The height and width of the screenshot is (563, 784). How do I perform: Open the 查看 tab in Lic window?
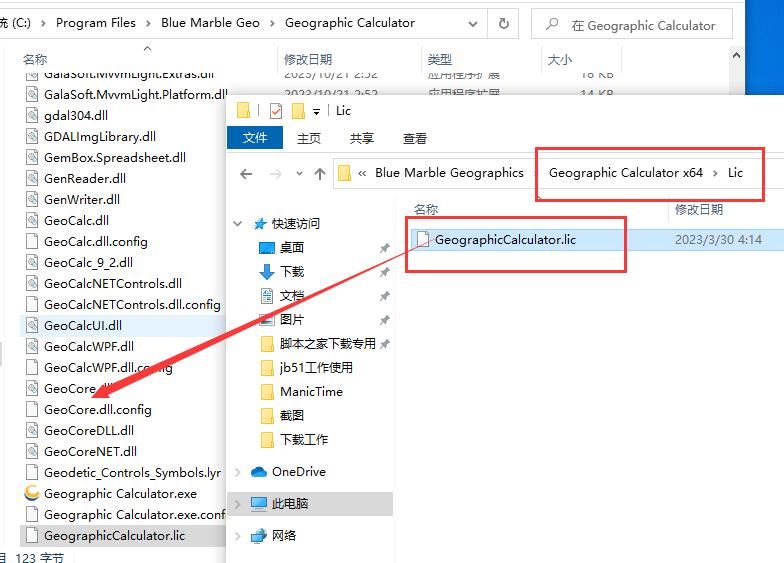pos(415,138)
